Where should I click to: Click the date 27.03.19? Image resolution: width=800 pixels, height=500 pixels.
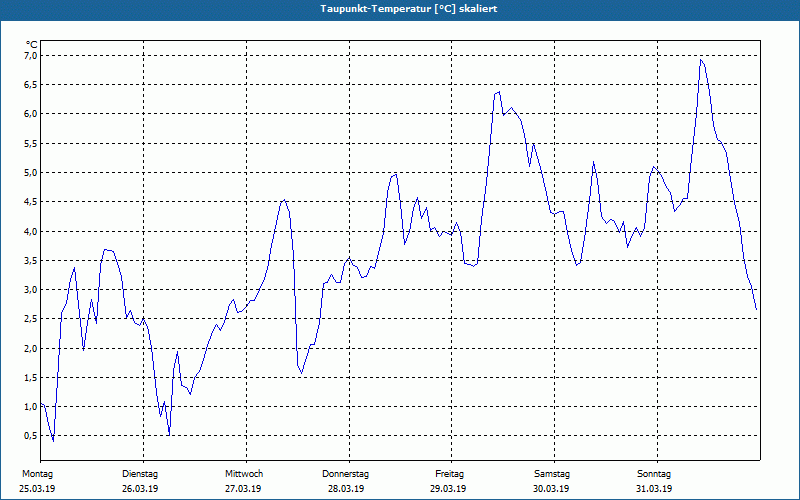pos(243,489)
